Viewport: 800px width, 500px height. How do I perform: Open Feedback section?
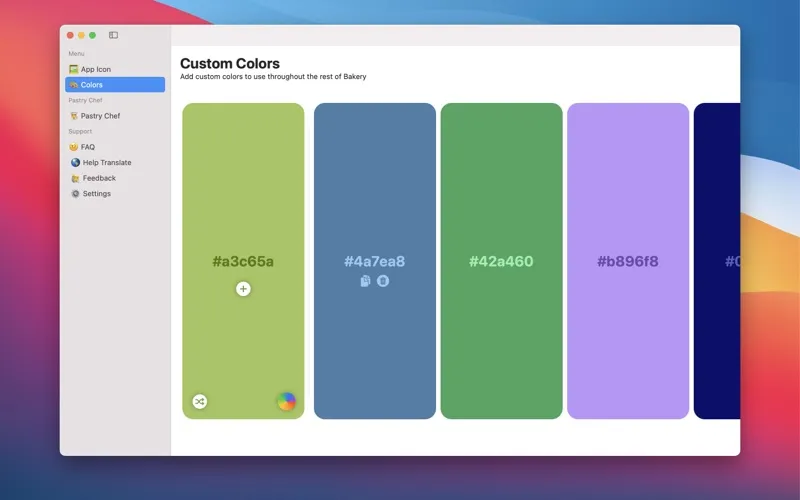pos(115,178)
